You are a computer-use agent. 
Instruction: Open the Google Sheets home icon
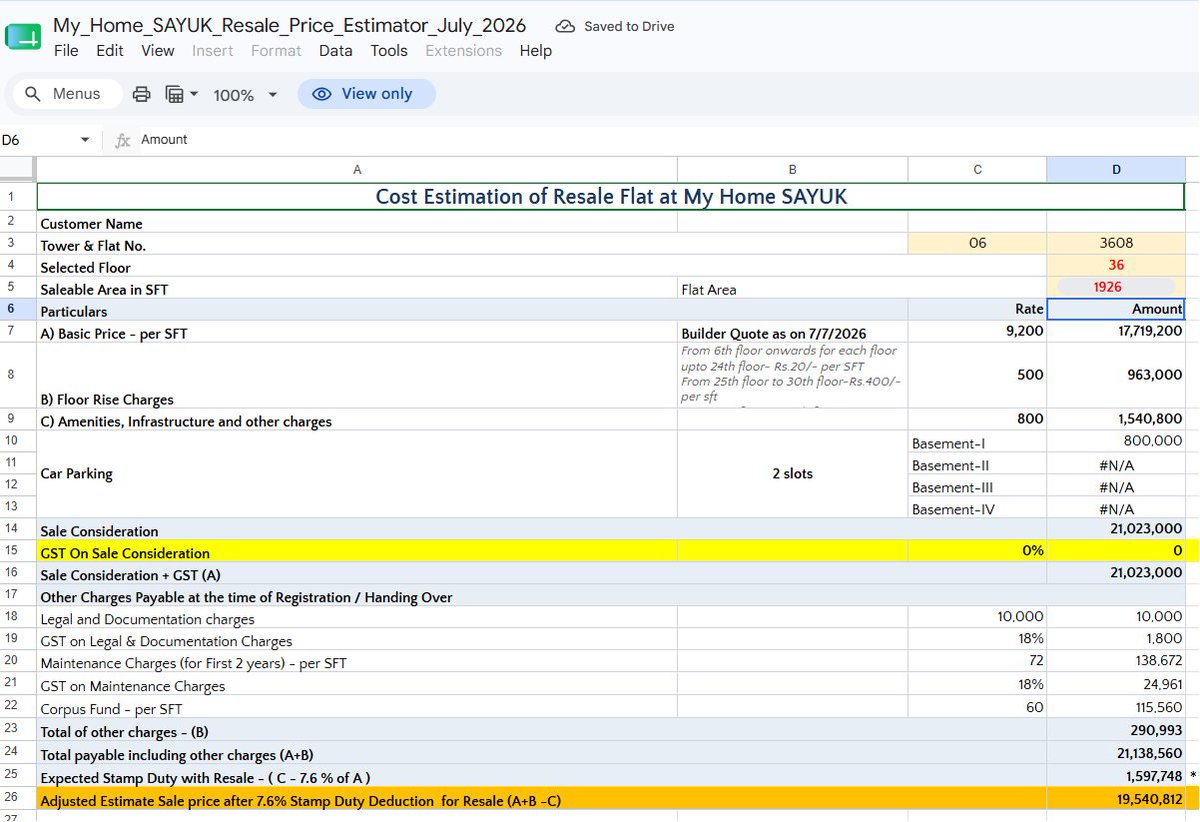pos(23,38)
